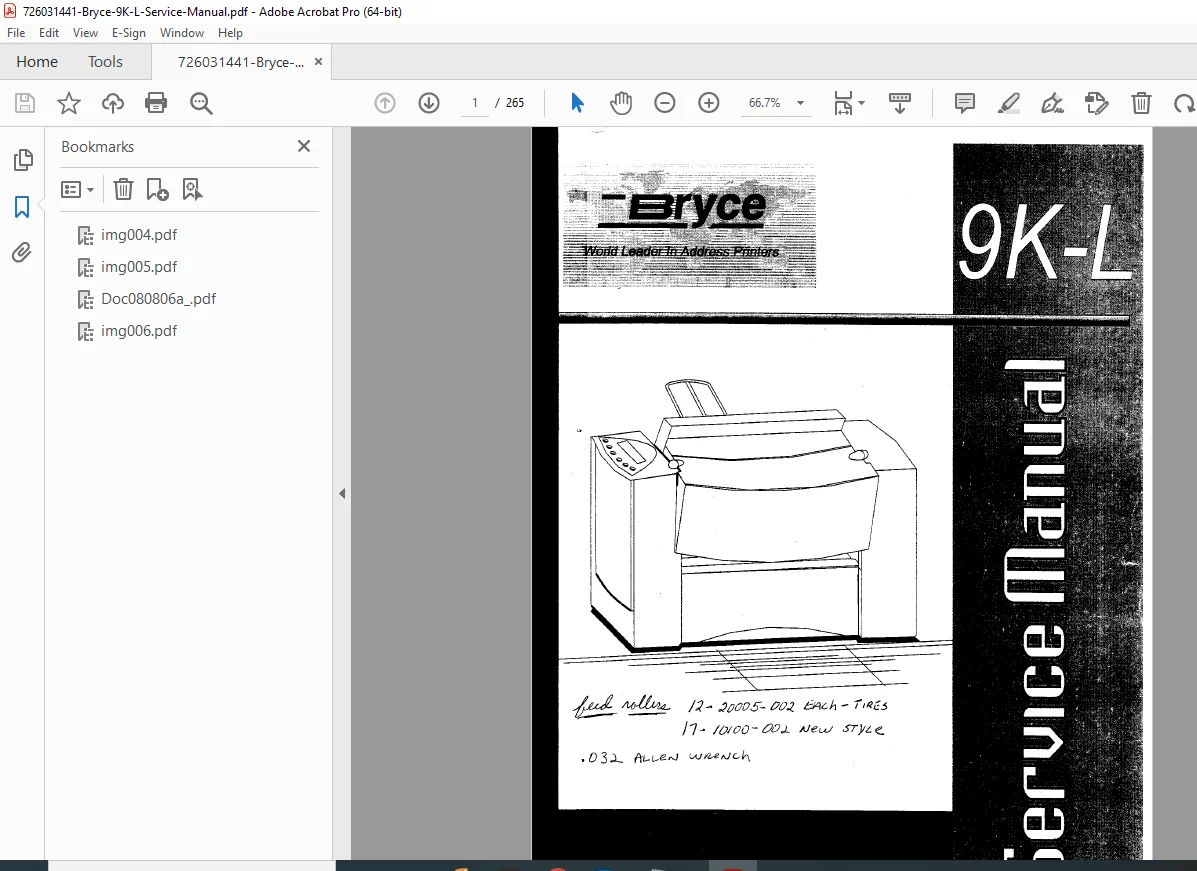
Task: Click the upload to cloud icon
Action: (113, 103)
